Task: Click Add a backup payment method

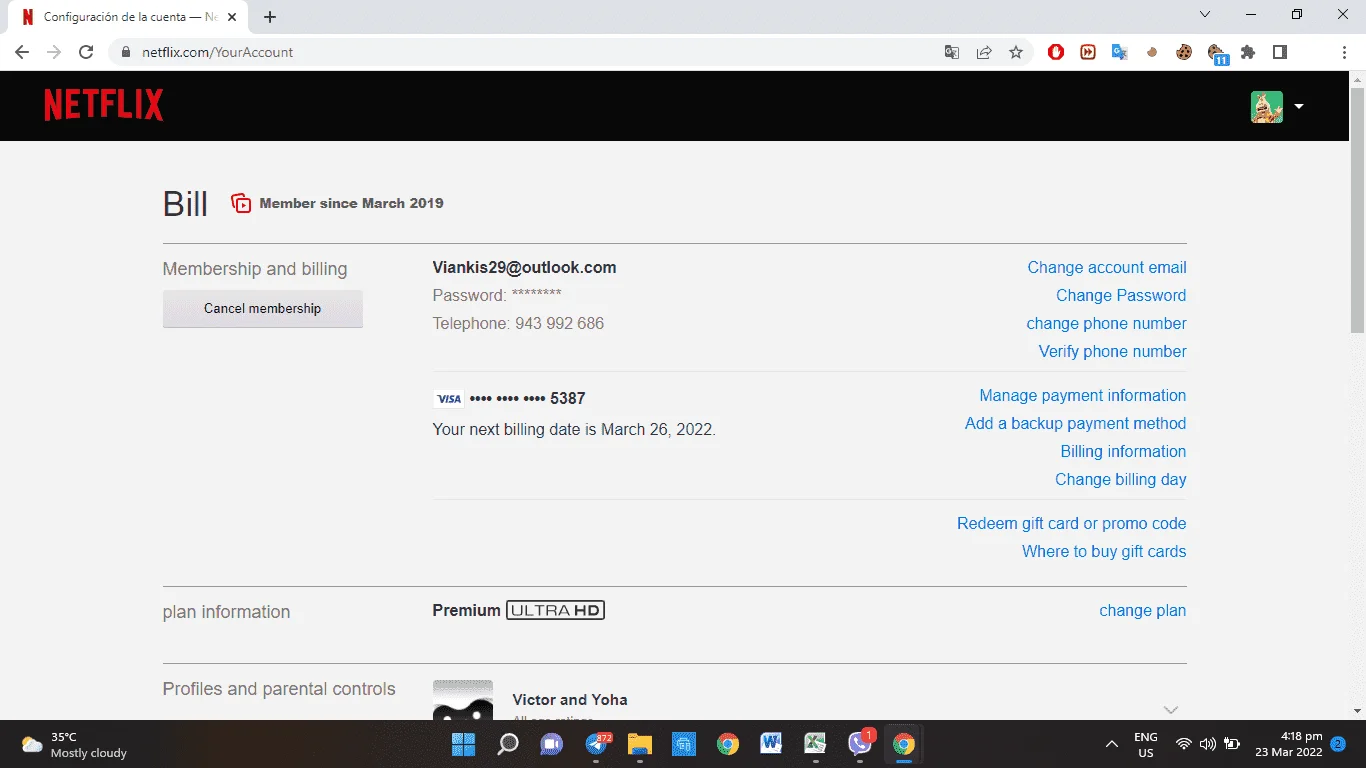Action: [1076, 424]
